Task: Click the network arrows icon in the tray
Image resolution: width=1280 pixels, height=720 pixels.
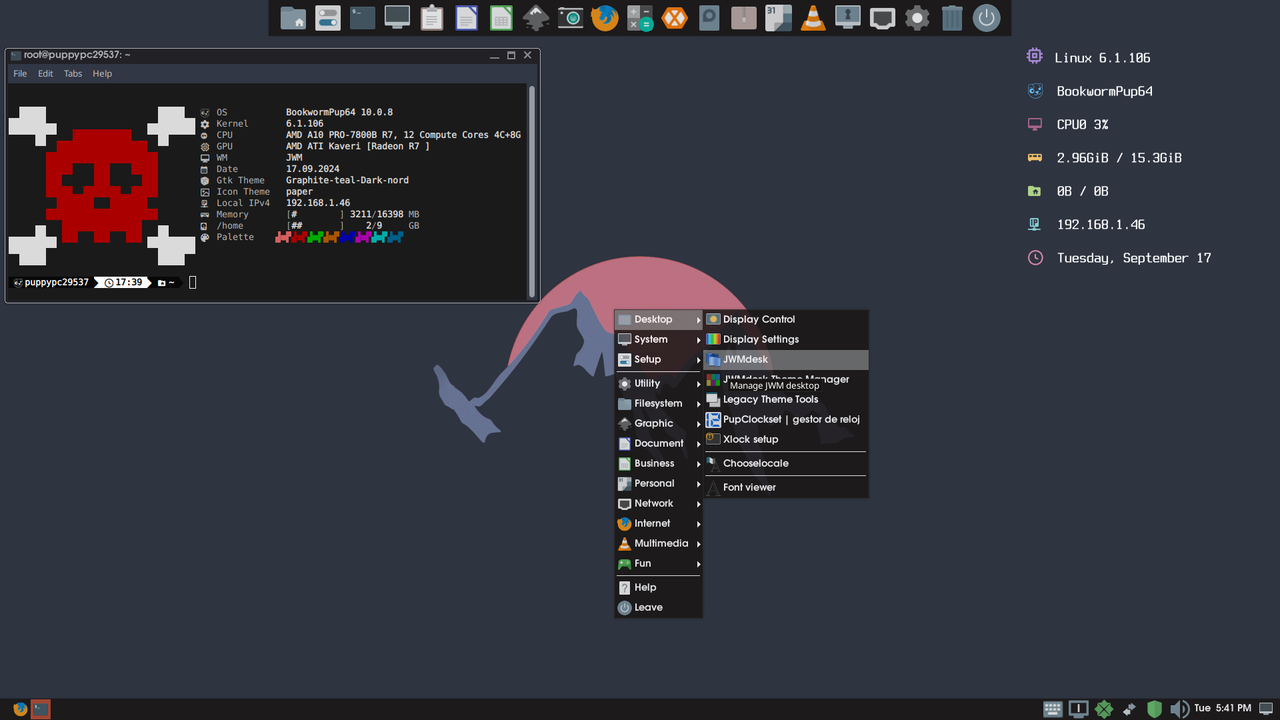Action: click(1129, 709)
